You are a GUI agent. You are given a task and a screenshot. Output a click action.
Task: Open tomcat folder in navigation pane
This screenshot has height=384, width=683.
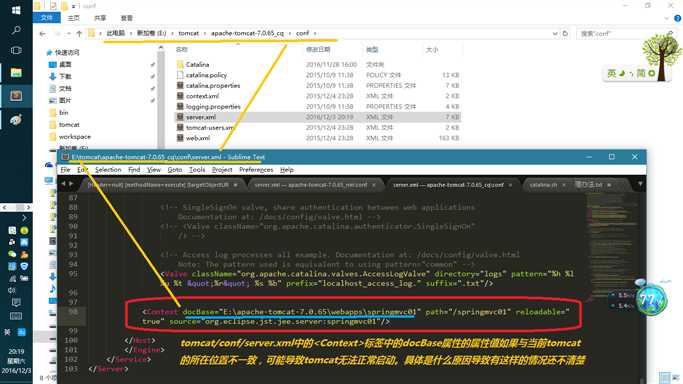click(x=69, y=125)
